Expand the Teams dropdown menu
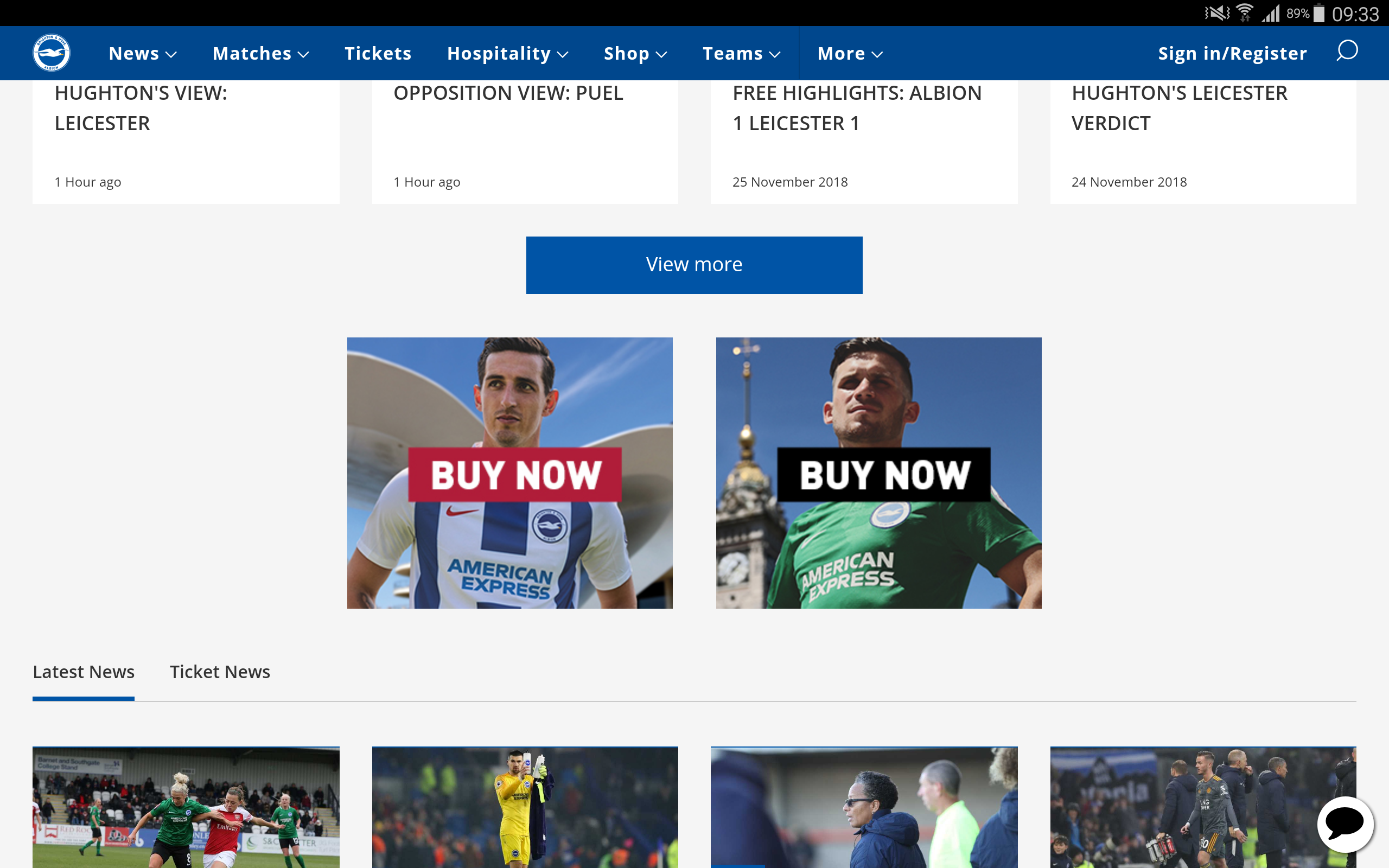This screenshot has width=1389, height=868. 742,53
